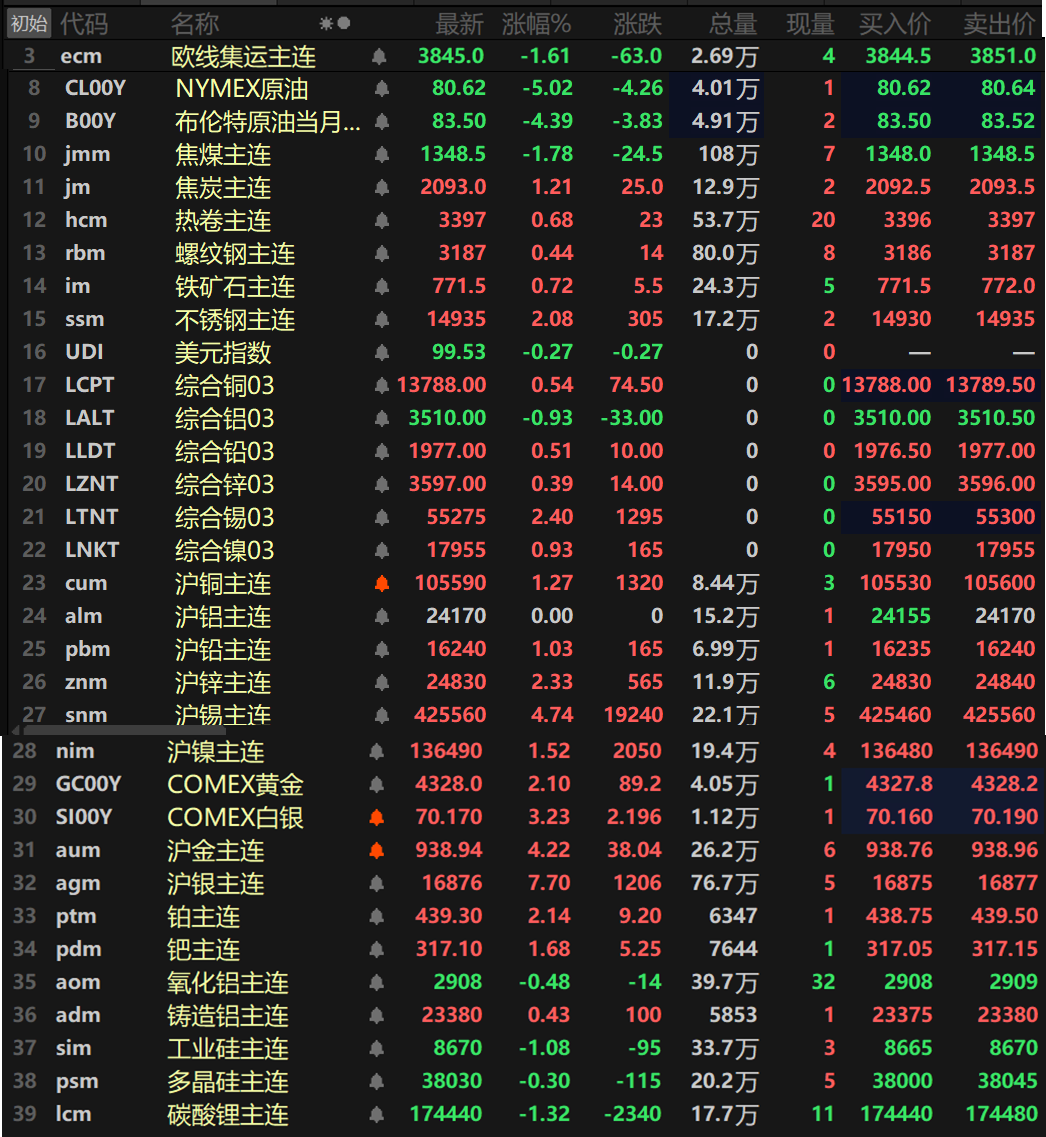Select the 多晶硅主连 name cell
The image size is (1046, 1137).
pos(228,1082)
